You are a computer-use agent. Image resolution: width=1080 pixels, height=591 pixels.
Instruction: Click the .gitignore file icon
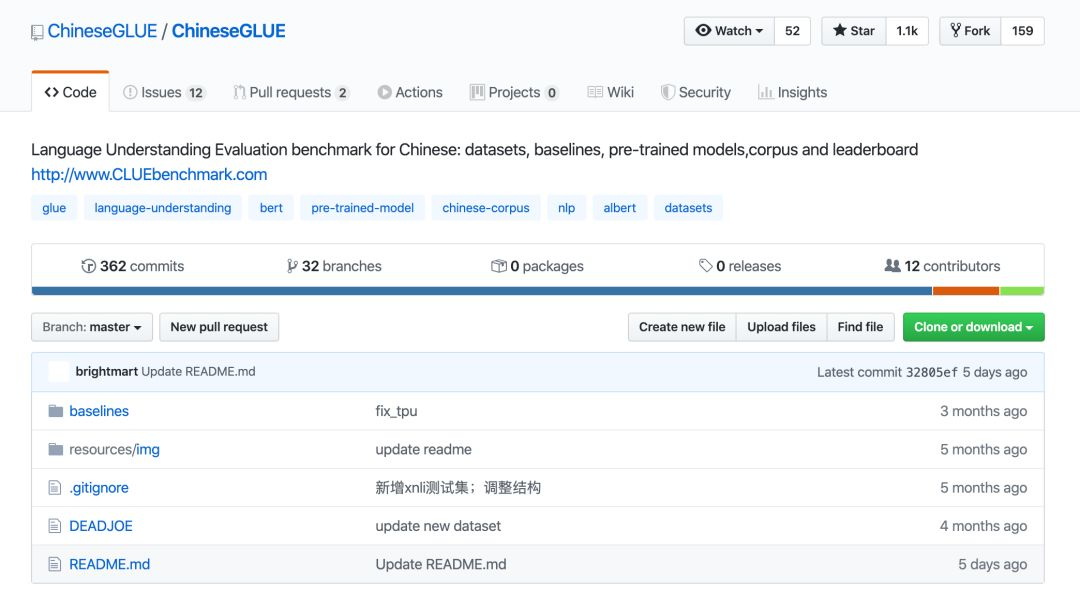click(x=54, y=488)
